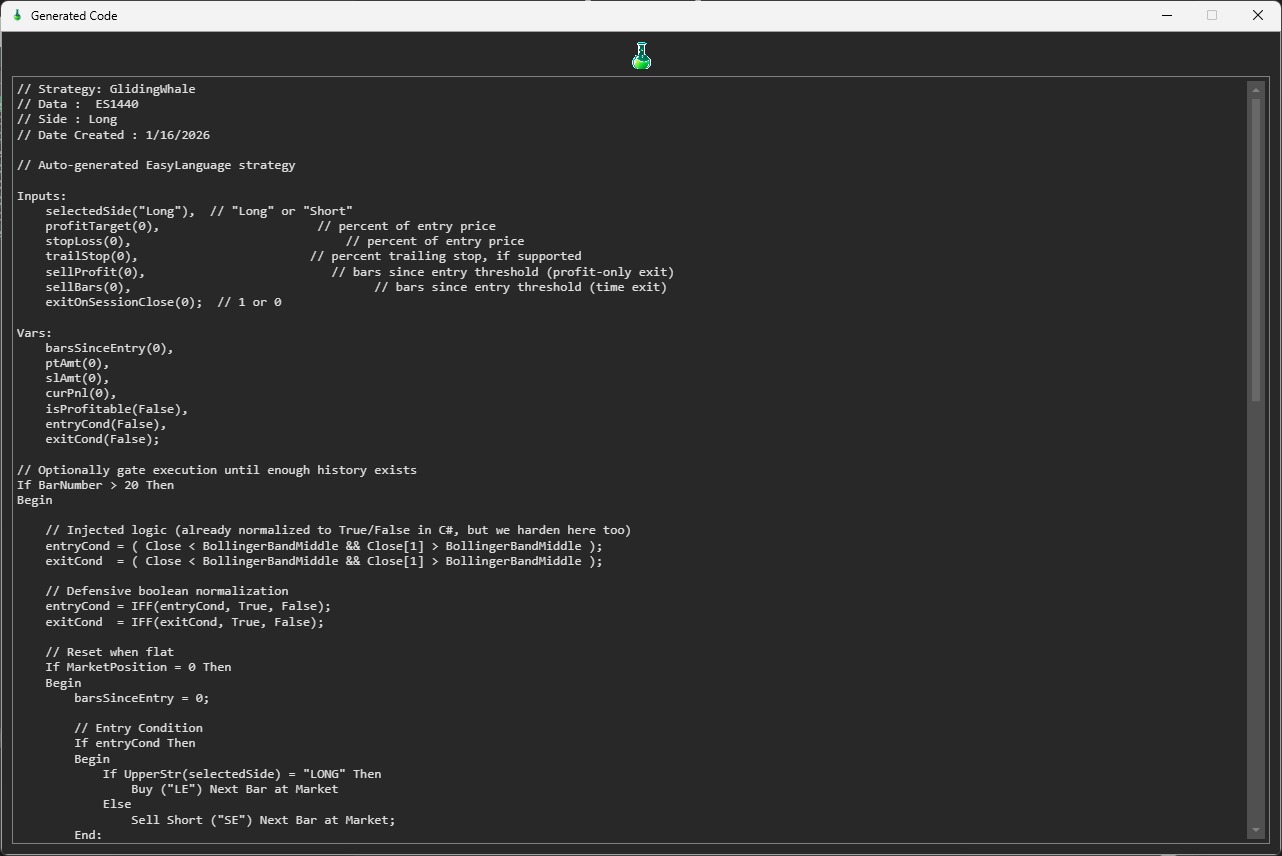This screenshot has height=856, width=1282.
Task: Click the barsSinceEntry(0) variable line
Action: pyautogui.click(x=110, y=348)
